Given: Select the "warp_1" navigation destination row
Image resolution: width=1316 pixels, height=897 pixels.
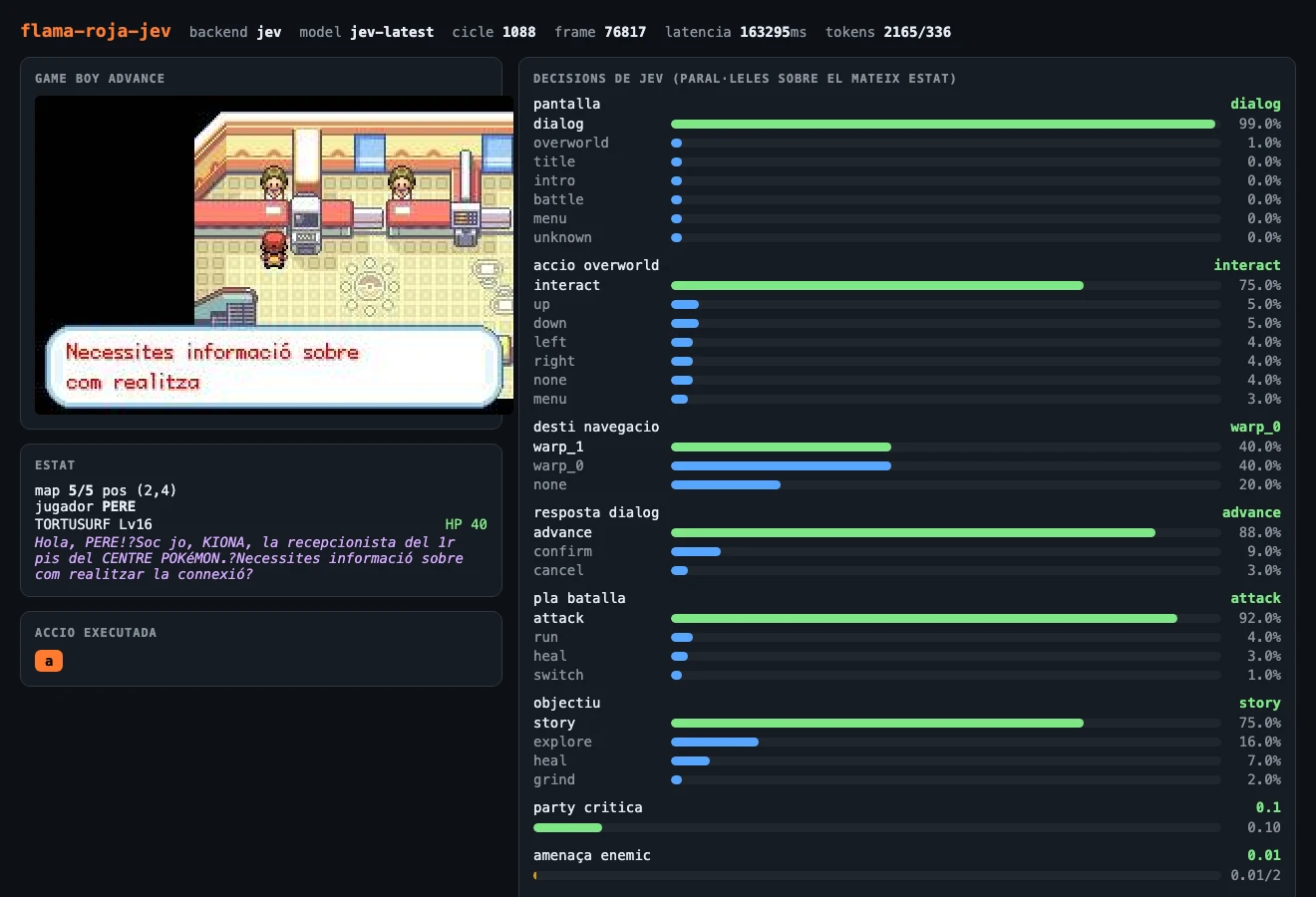Looking at the screenshot, I should point(907,447).
